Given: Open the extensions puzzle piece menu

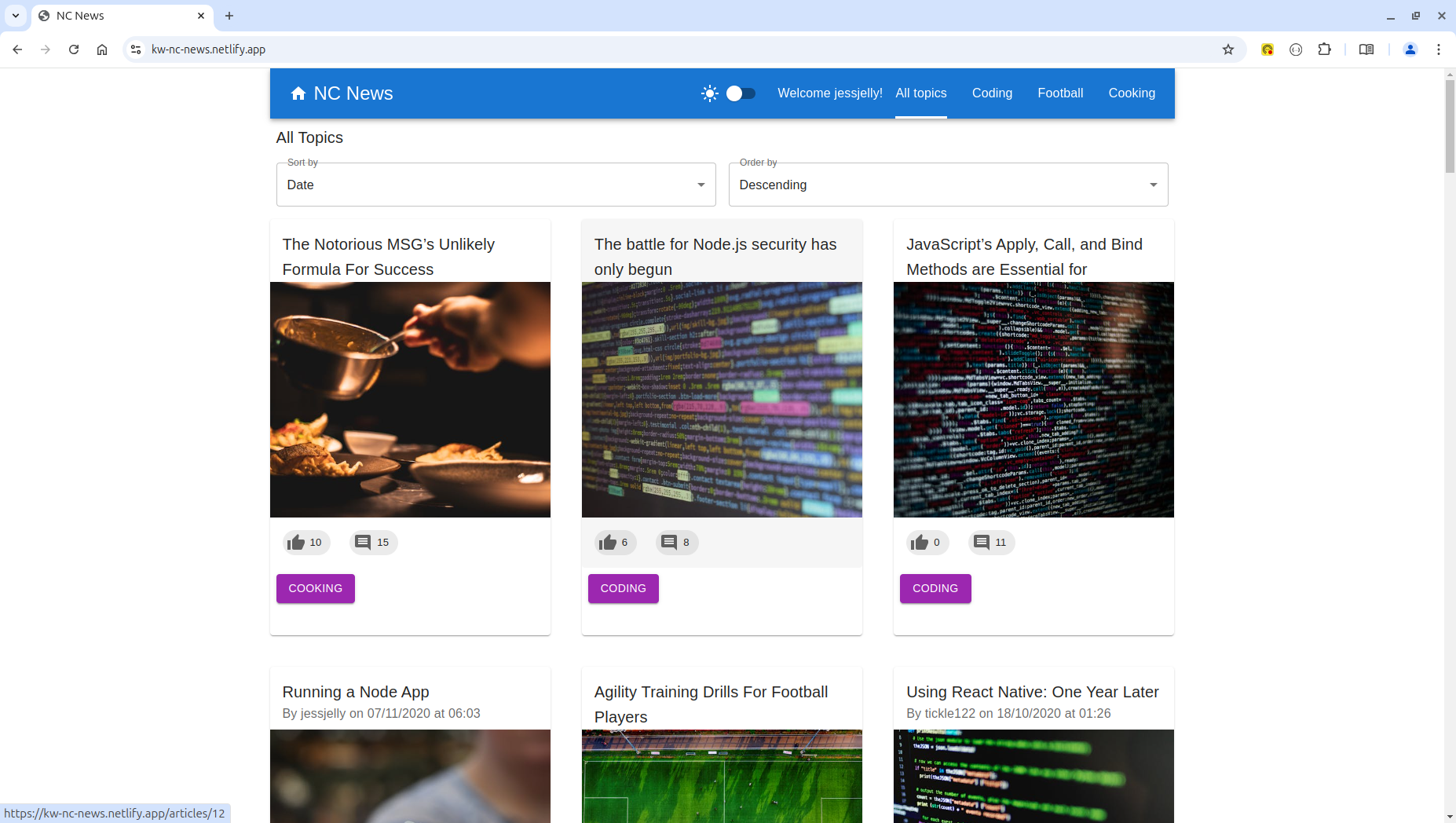Looking at the screenshot, I should coord(1324,49).
